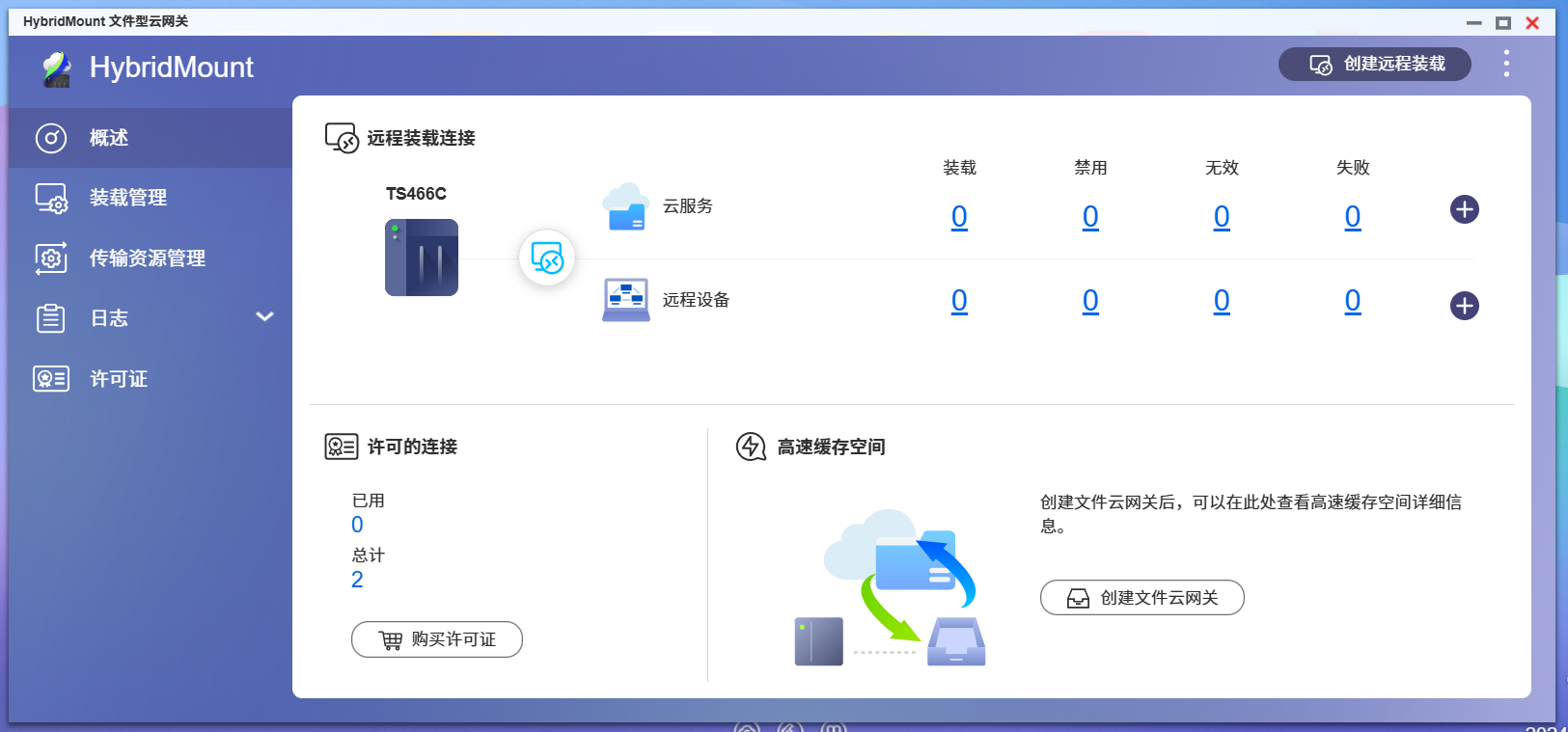Open 传输资源管理 in the sidebar
Viewport: 1568px width, 732px height.
150,258
